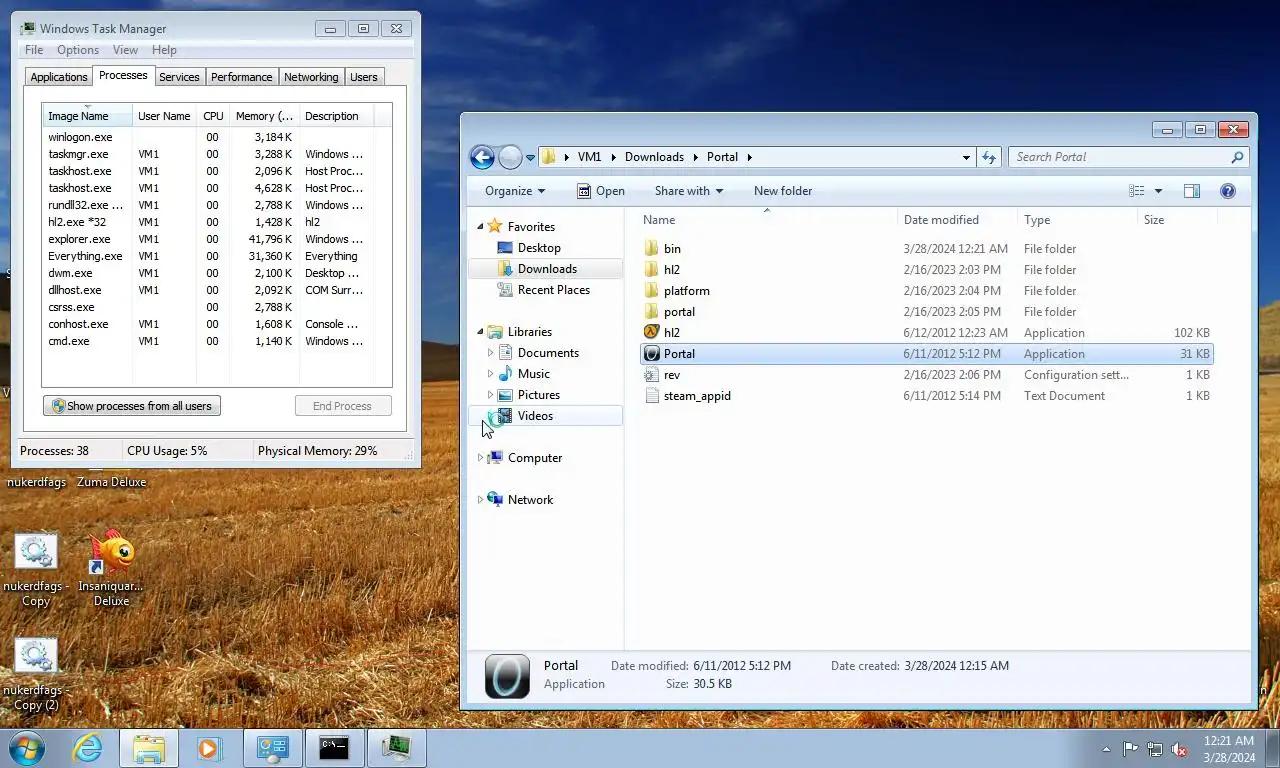Screen dimensions: 1280x768
Task: Select the hl2 folder icon
Action: point(651,270)
